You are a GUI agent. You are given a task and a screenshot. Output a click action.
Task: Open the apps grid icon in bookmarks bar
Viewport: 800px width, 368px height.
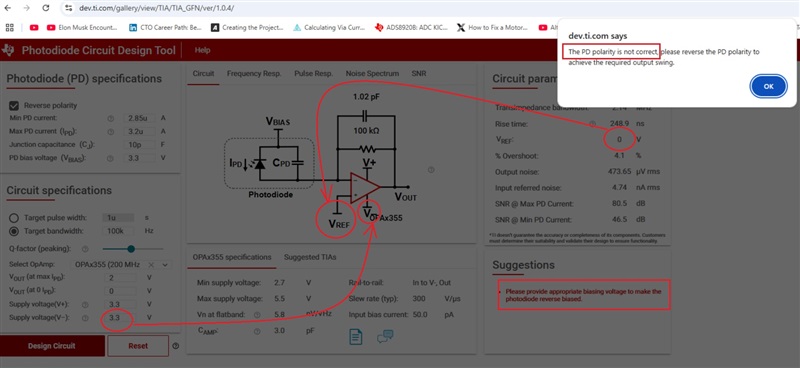[10, 28]
